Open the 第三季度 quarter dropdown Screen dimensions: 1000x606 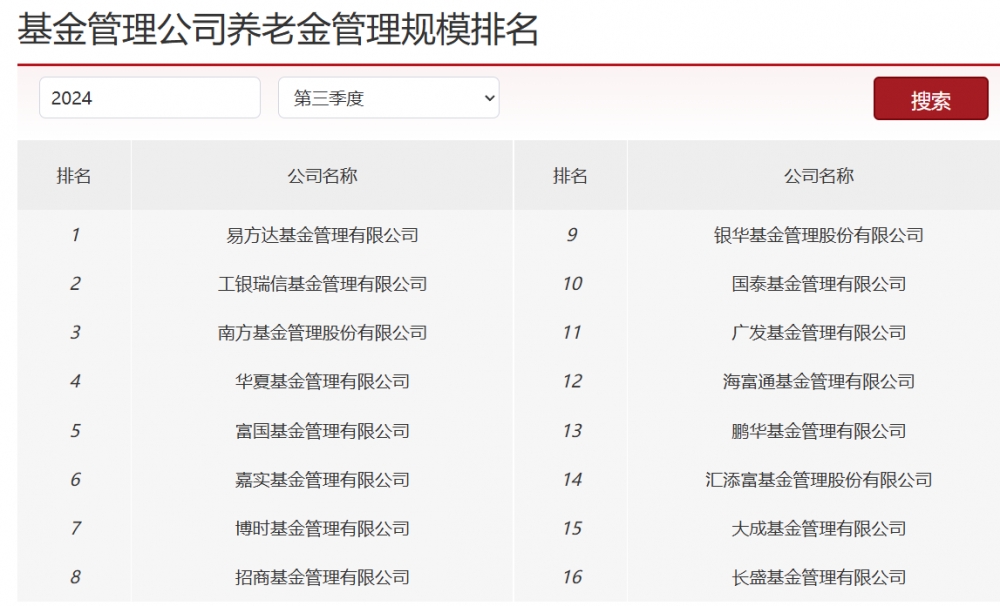388,98
